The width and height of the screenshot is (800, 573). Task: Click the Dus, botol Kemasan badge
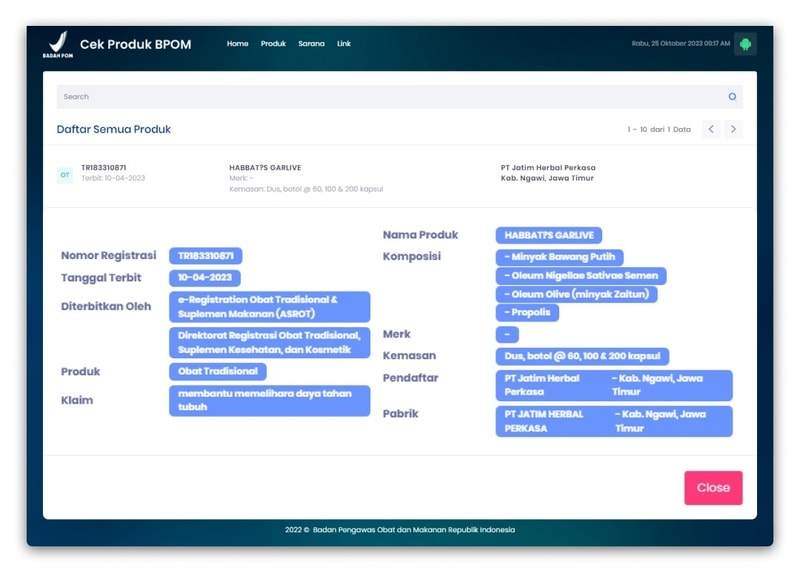[x=582, y=356]
